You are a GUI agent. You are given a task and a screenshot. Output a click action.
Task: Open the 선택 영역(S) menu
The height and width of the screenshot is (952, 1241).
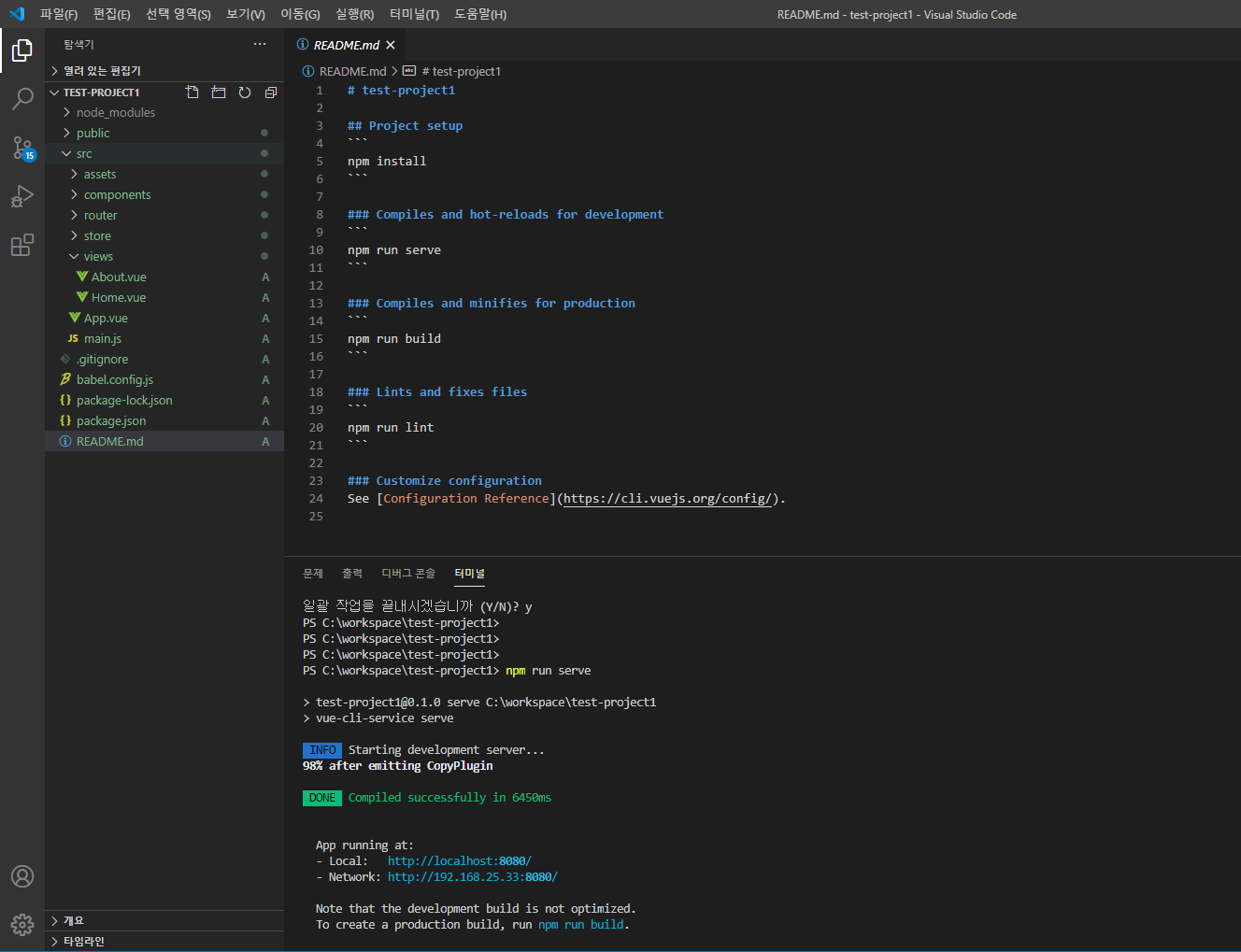[178, 14]
